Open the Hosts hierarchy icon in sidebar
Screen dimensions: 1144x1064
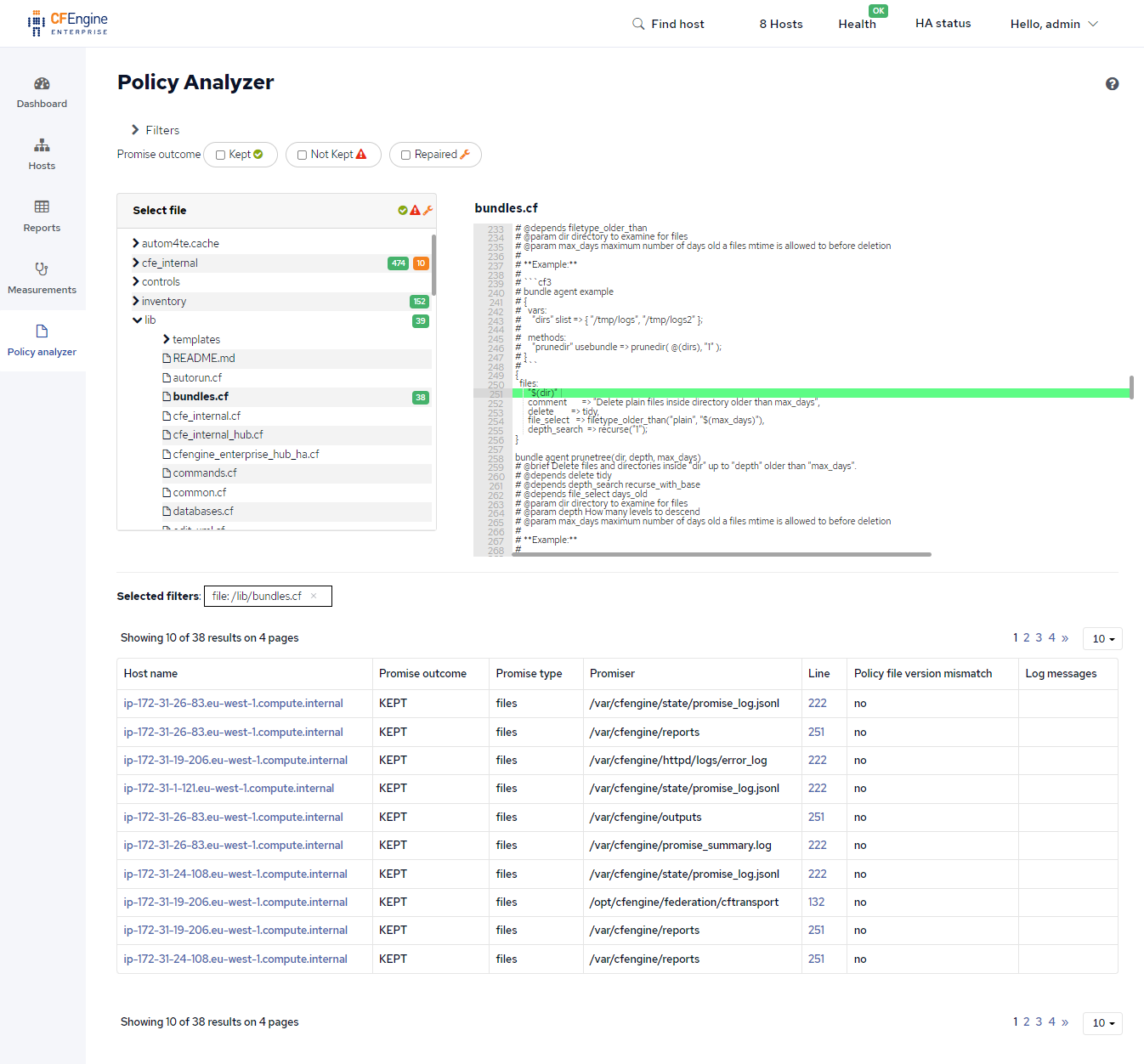(42, 146)
